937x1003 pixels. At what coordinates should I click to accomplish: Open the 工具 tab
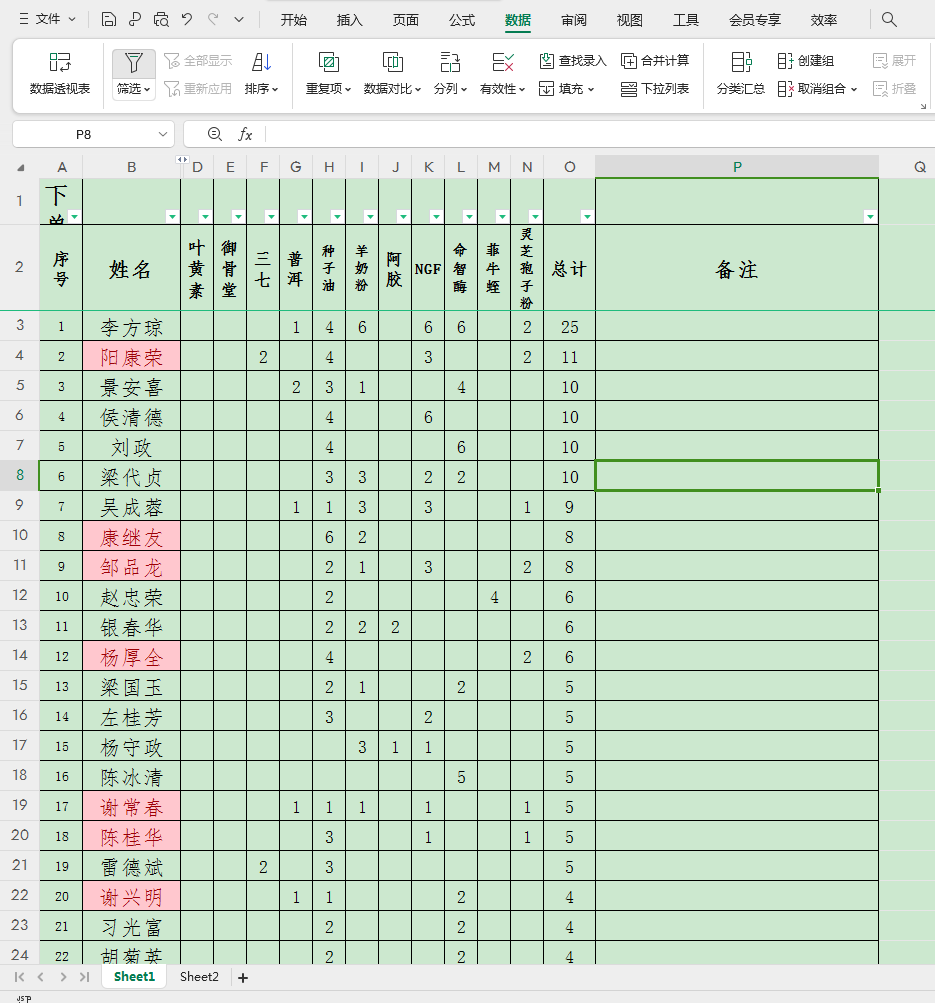click(686, 20)
